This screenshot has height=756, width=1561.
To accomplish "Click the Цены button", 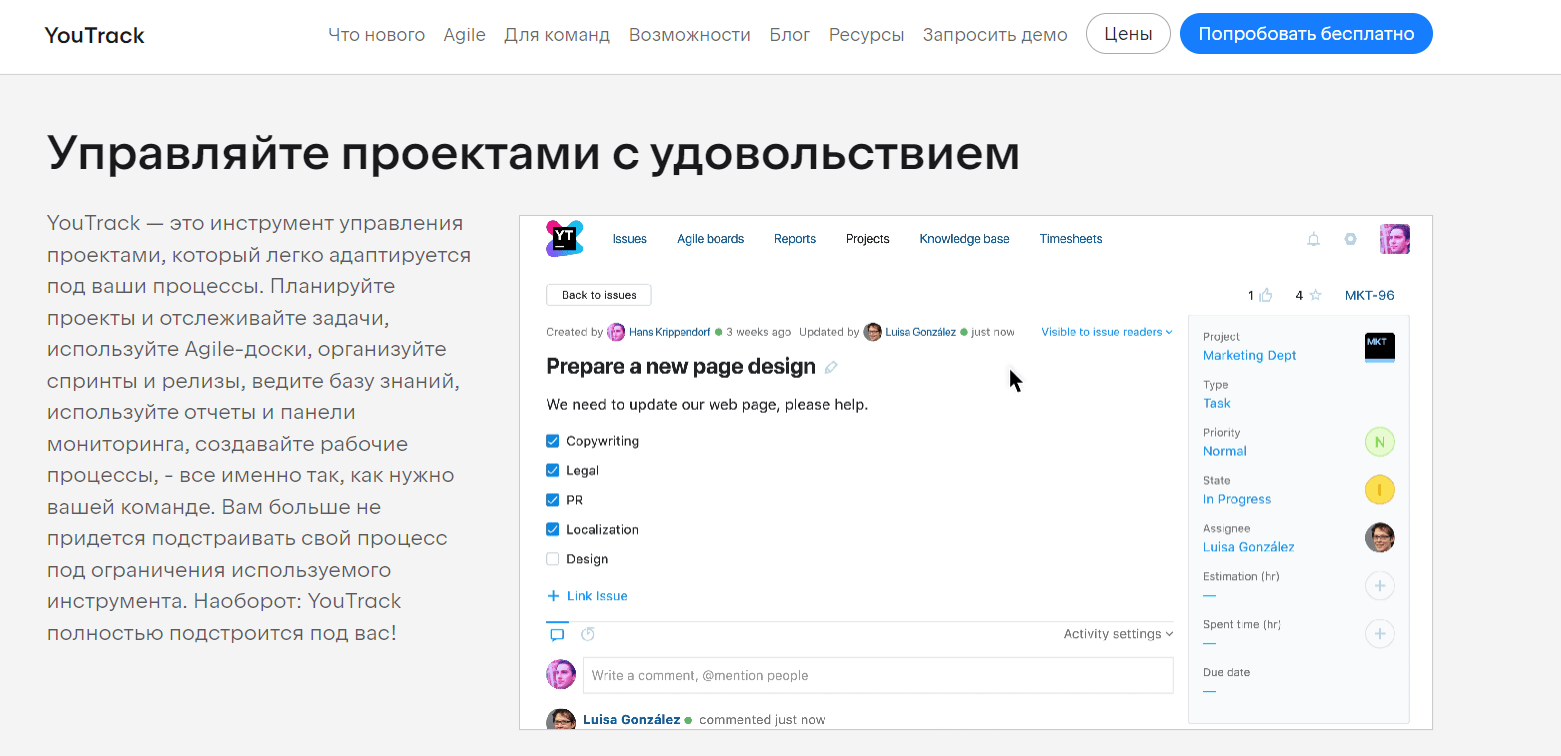I will [x=1128, y=34].
